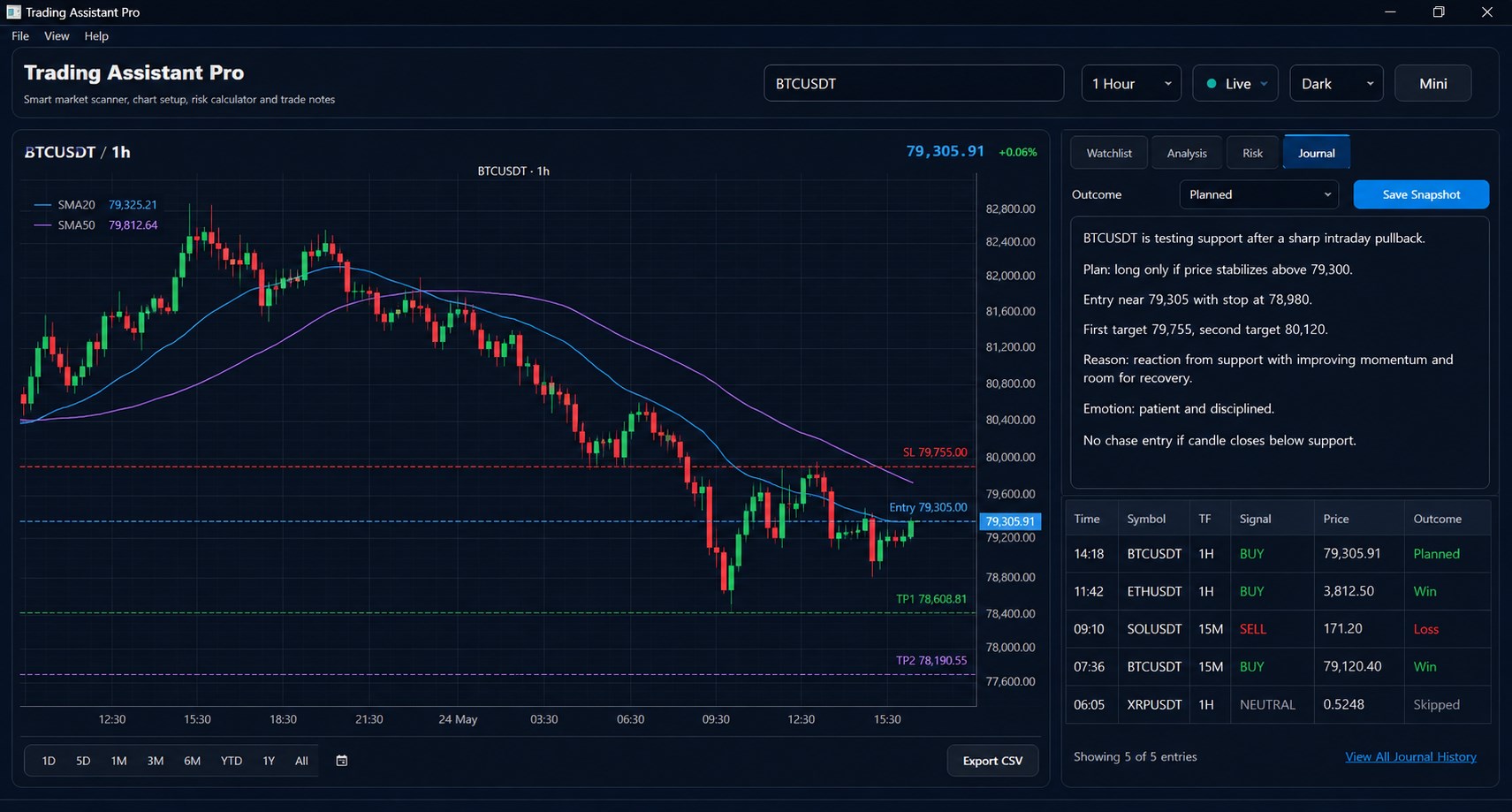Image resolution: width=1512 pixels, height=812 pixels.
Task: Click the BTCUSDT symbol input field
Action: coord(914,84)
